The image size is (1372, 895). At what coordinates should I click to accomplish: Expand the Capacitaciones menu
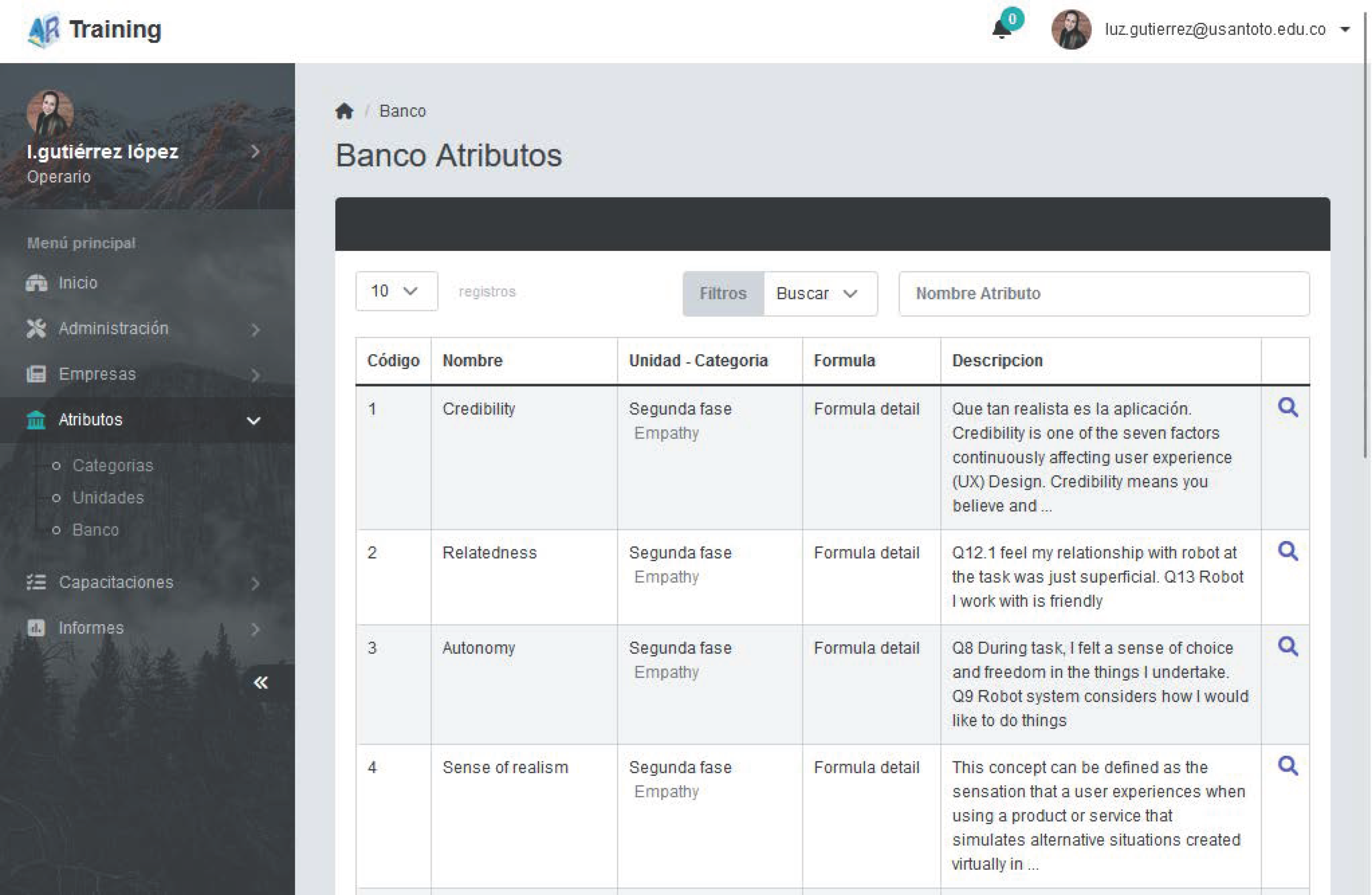click(116, 583)
